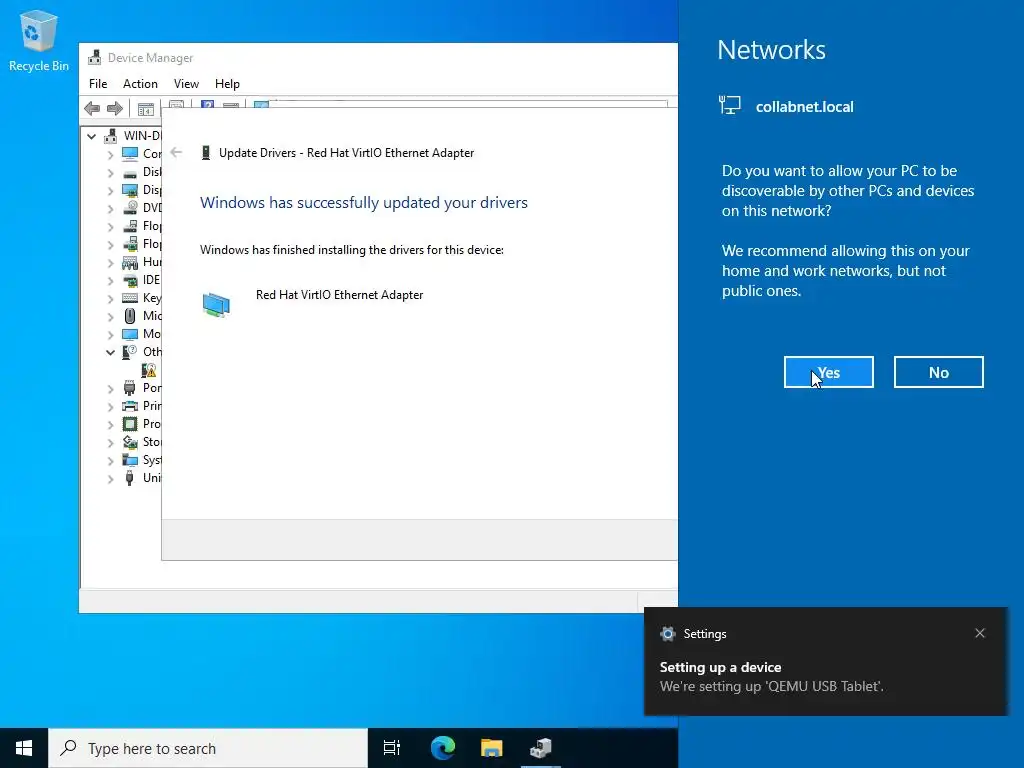Open the File menu in Device Manager
The height and width of the screenshot is (768, 1024).
[98, 84]
